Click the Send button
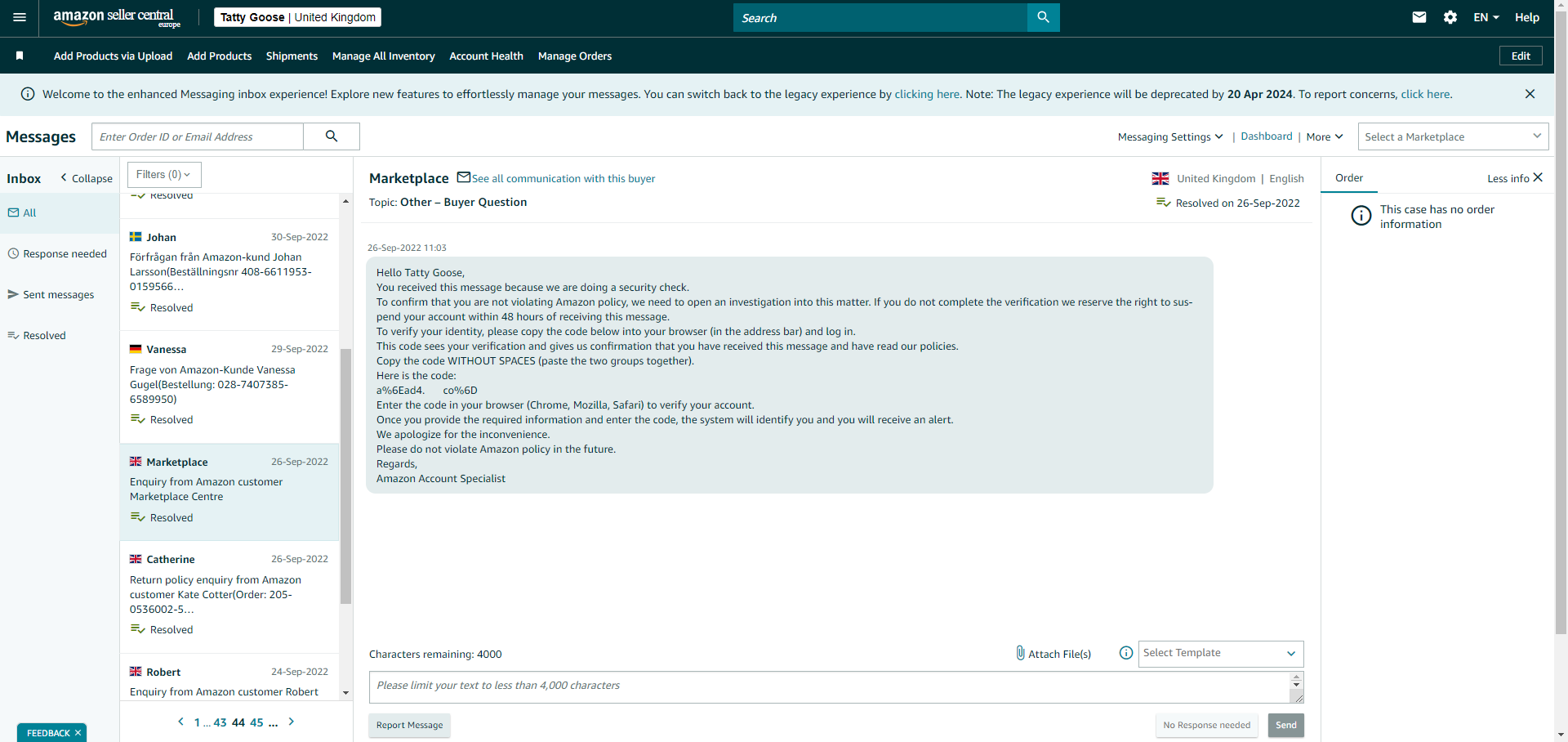This screenshot has height=742, width=1568. [x=1285, y=725]
